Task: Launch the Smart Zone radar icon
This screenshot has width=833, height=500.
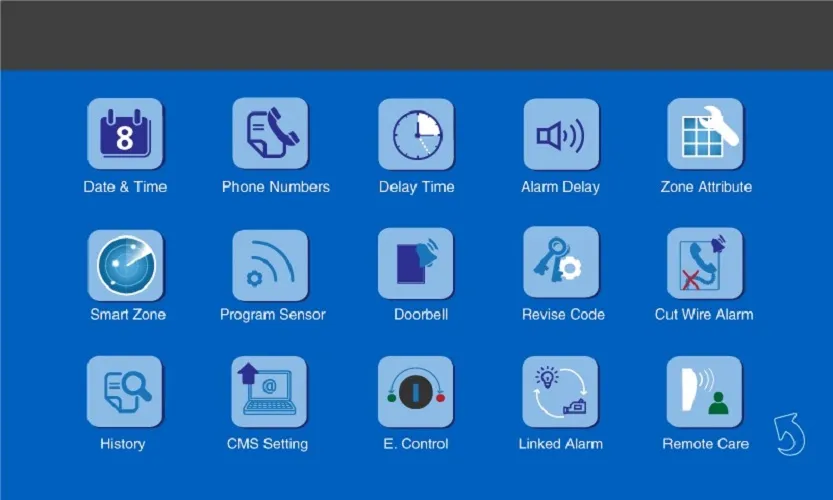Action: (x=125, y=264)
